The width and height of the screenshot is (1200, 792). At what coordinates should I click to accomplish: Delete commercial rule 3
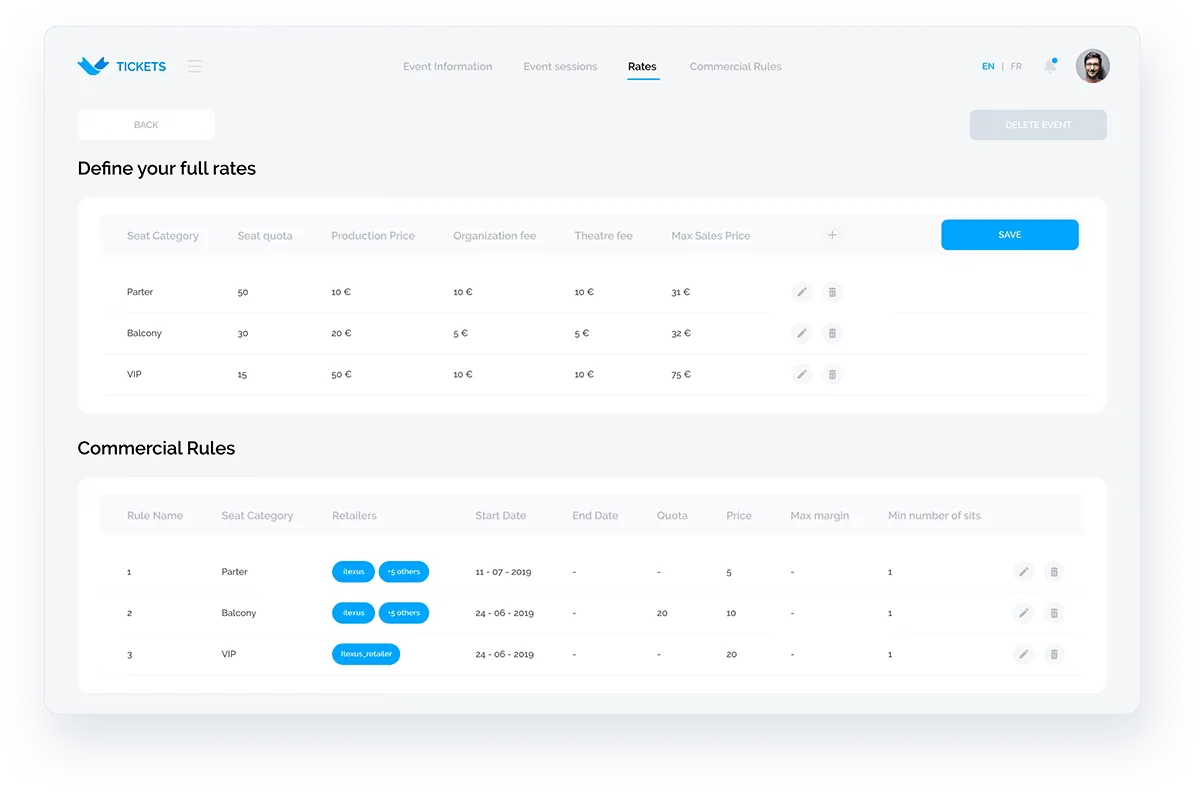coord(1053,654)
